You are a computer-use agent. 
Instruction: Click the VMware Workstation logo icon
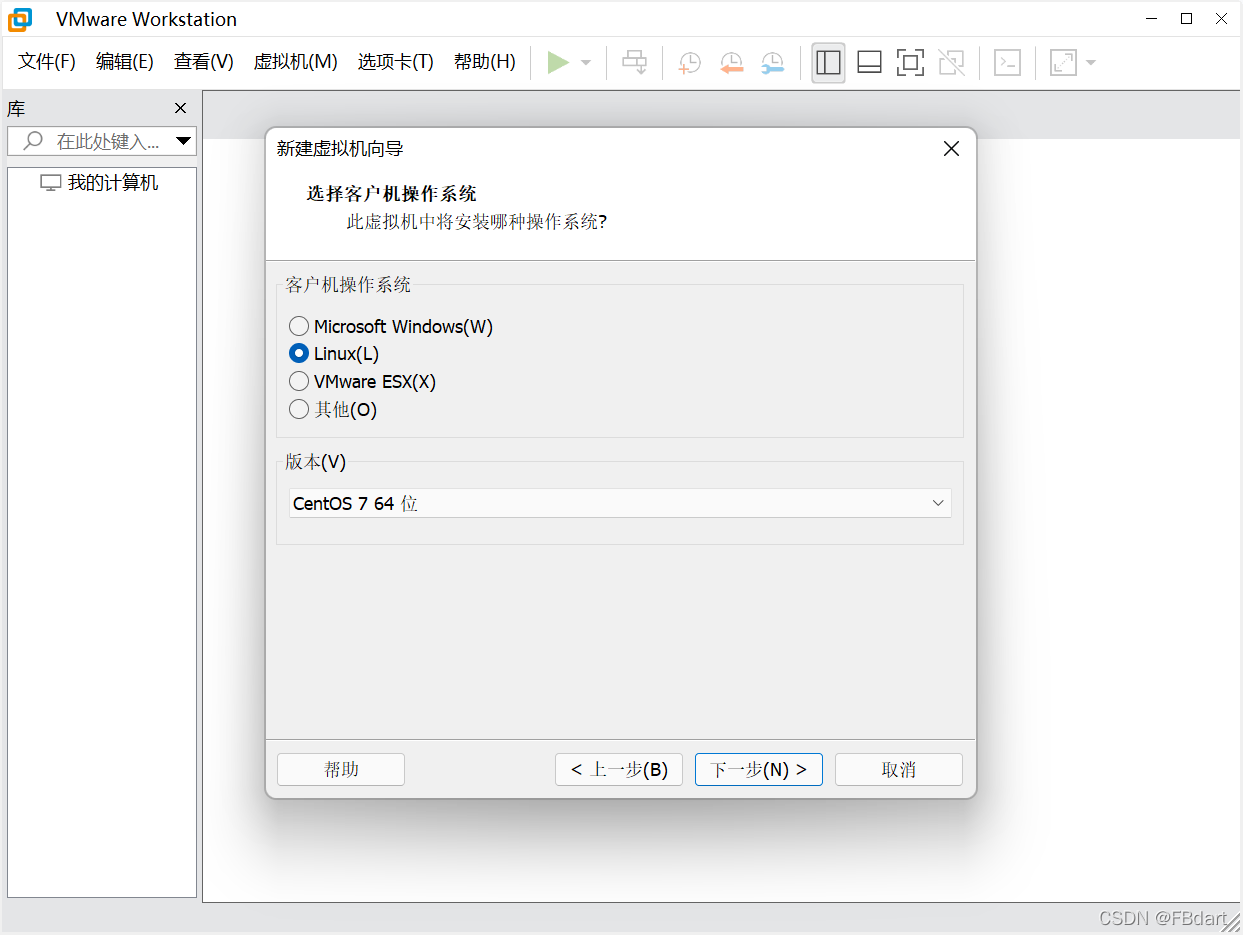click(x=20, y=19)
